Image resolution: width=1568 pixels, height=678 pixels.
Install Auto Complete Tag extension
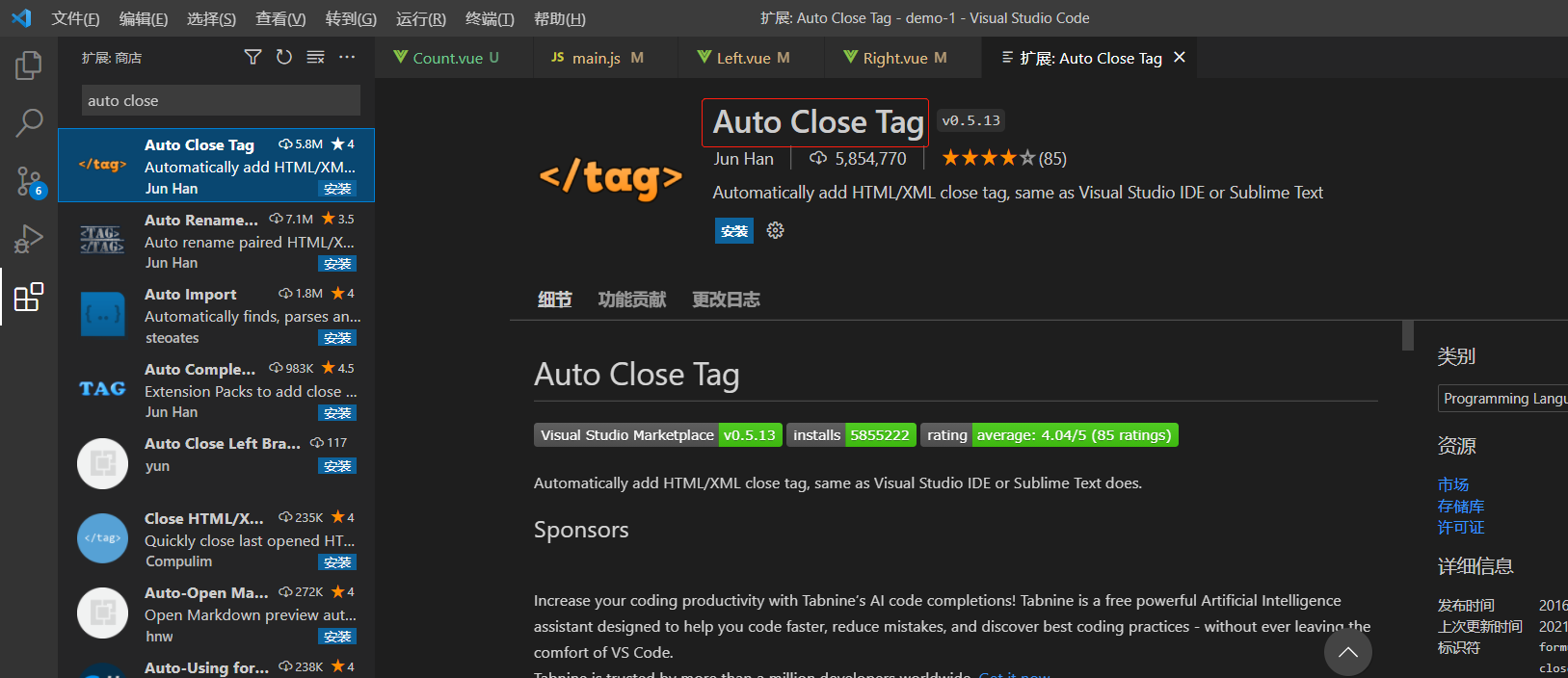pos(337,413)
